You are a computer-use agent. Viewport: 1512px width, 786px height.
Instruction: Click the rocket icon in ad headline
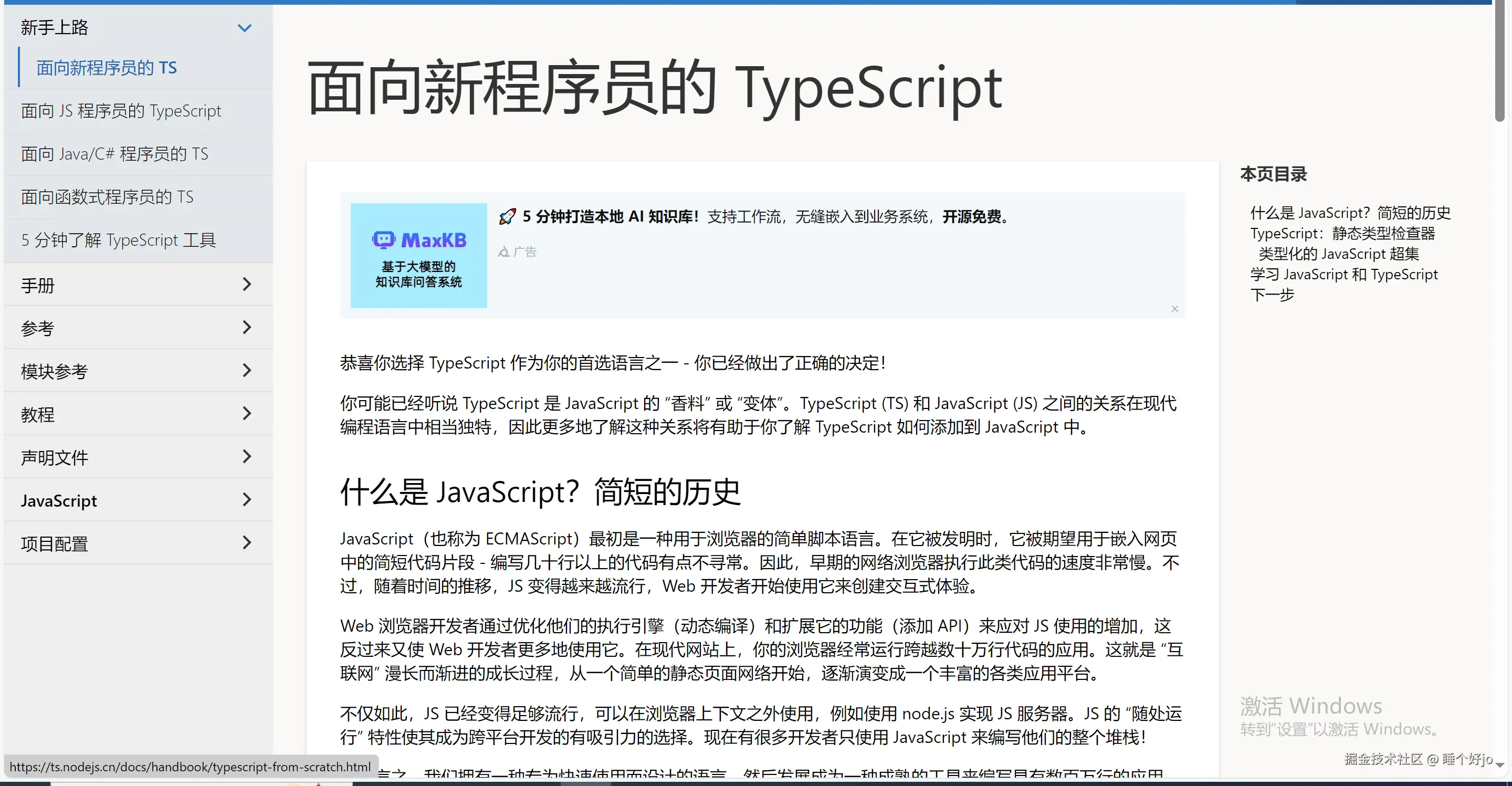pyautogui.click(x=507, y=217)
